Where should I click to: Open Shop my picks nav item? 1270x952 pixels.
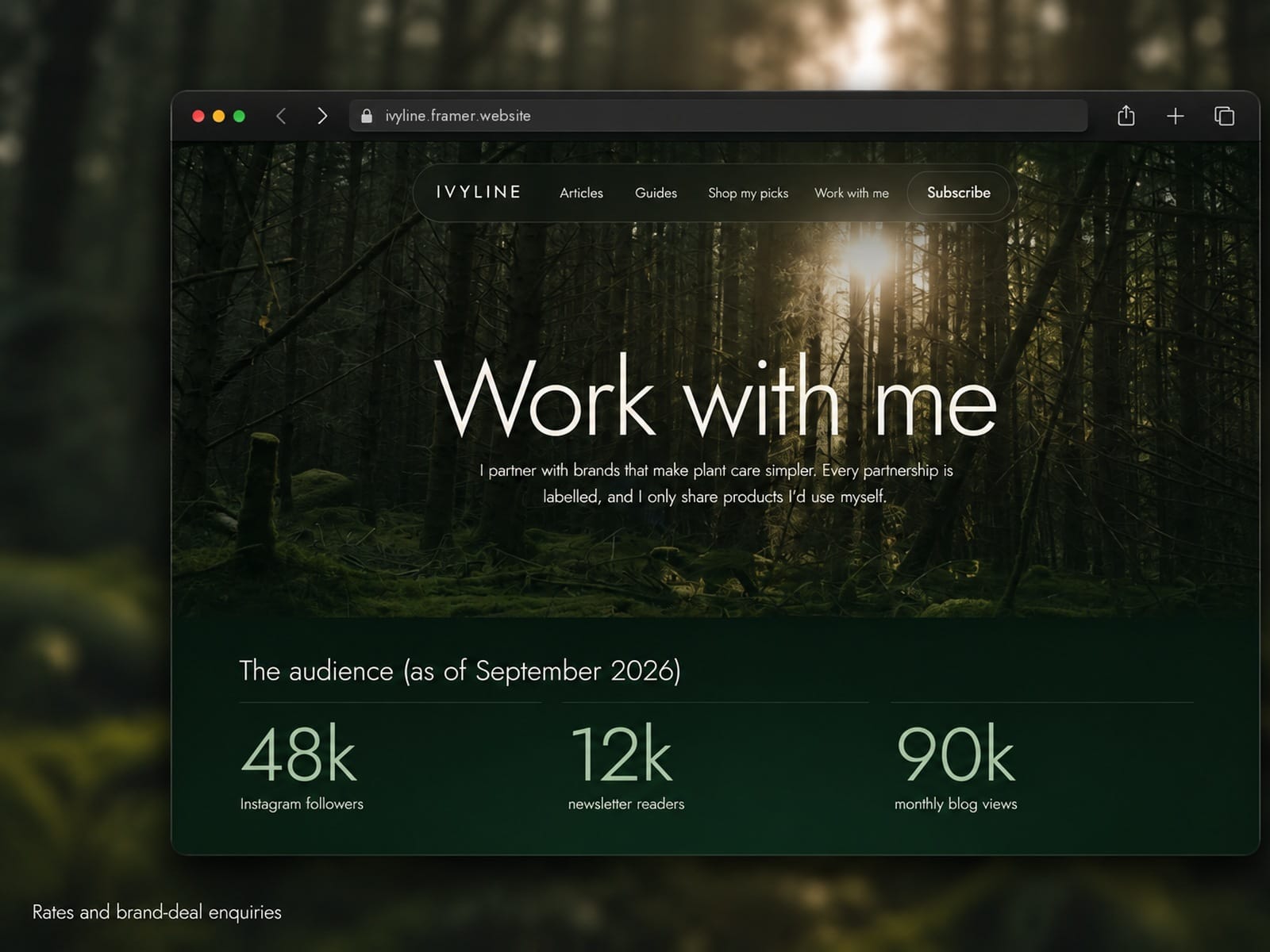748,193
